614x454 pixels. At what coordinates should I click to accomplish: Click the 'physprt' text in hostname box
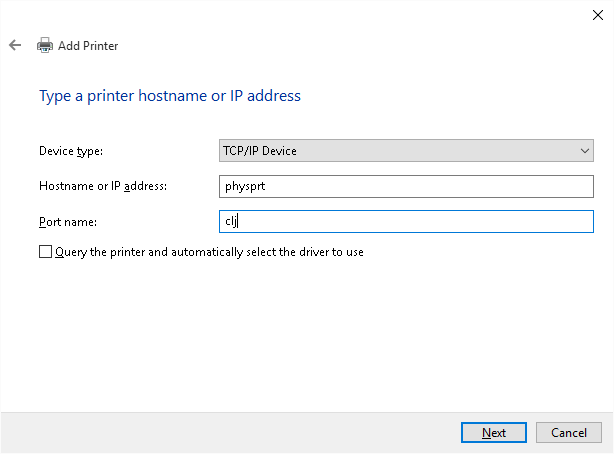[x=243, y=186]
